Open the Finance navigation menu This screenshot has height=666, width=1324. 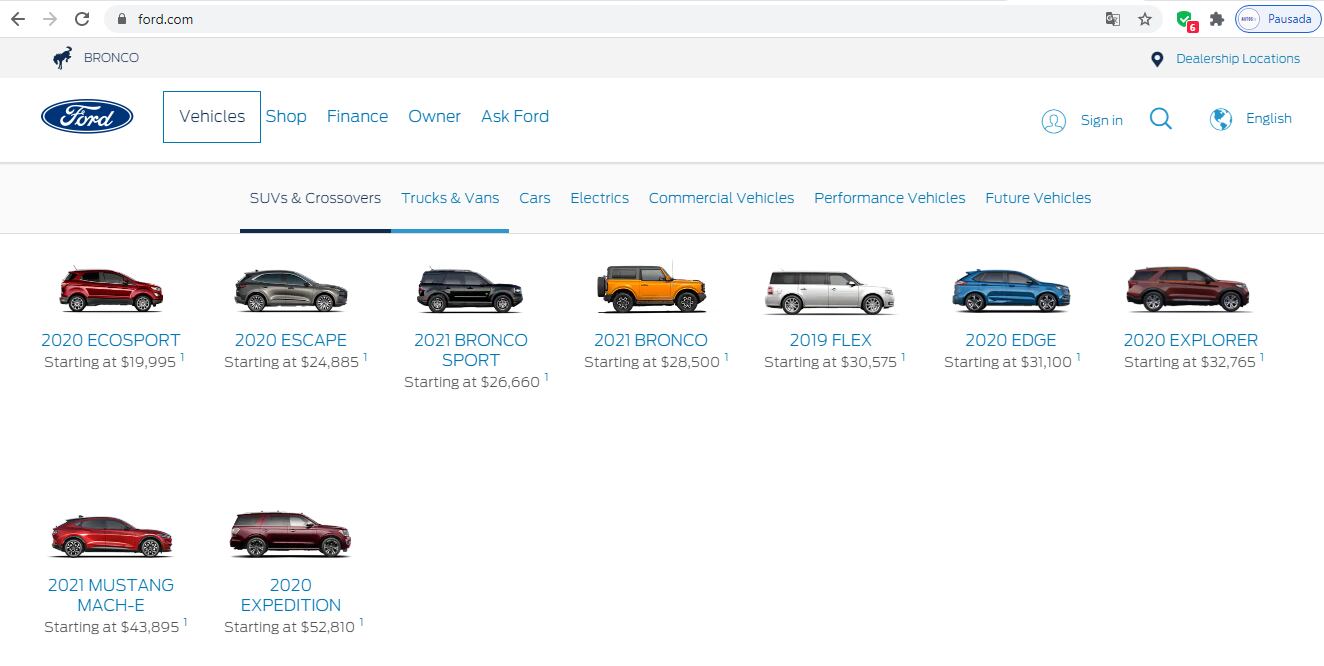click(357, 117)
